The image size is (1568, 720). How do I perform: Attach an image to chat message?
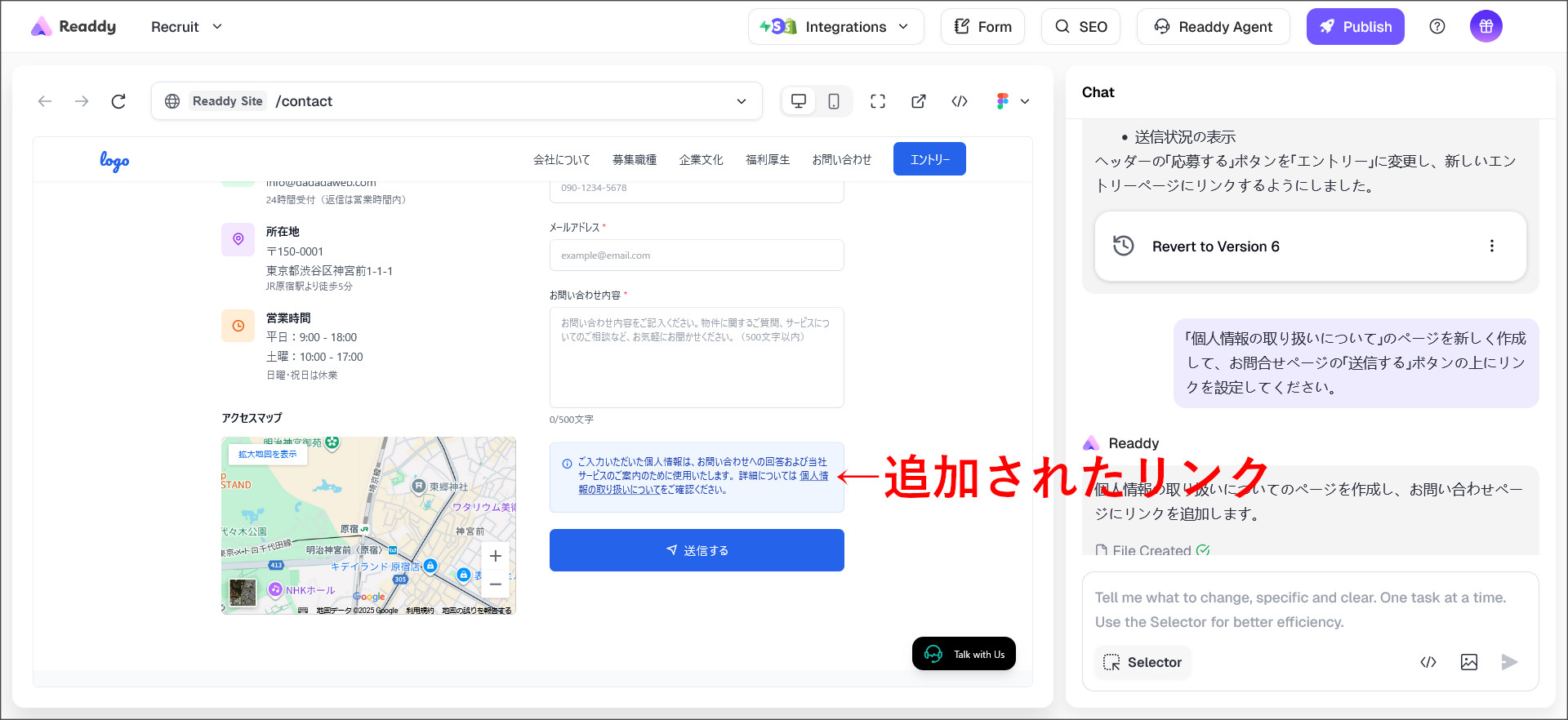click(x=1468, y=662)
